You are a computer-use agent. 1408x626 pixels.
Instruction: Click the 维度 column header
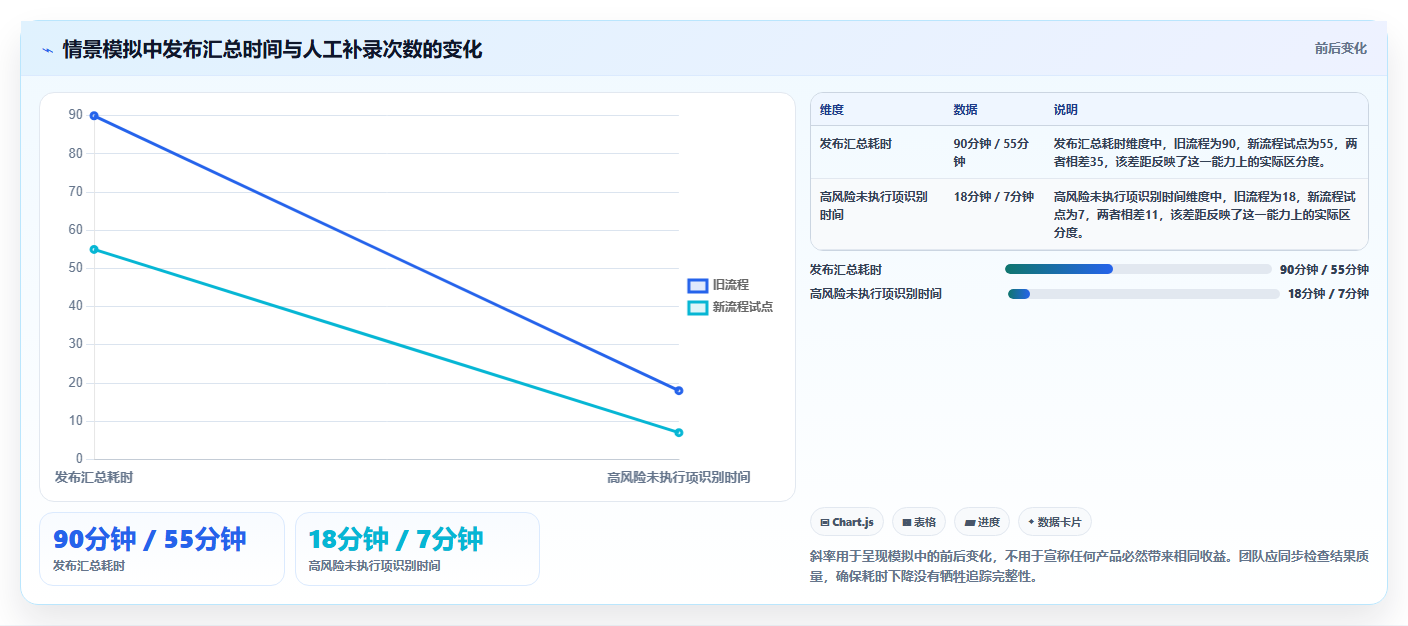[x=832, y=110]
